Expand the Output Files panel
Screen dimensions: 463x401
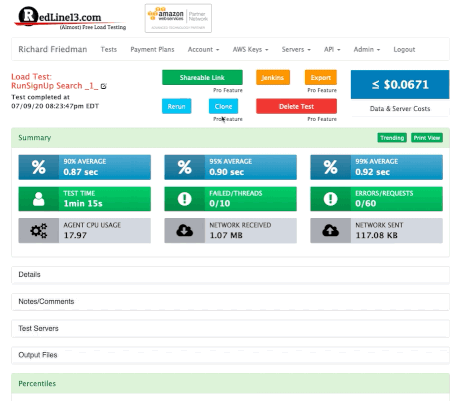coord(230,355)
